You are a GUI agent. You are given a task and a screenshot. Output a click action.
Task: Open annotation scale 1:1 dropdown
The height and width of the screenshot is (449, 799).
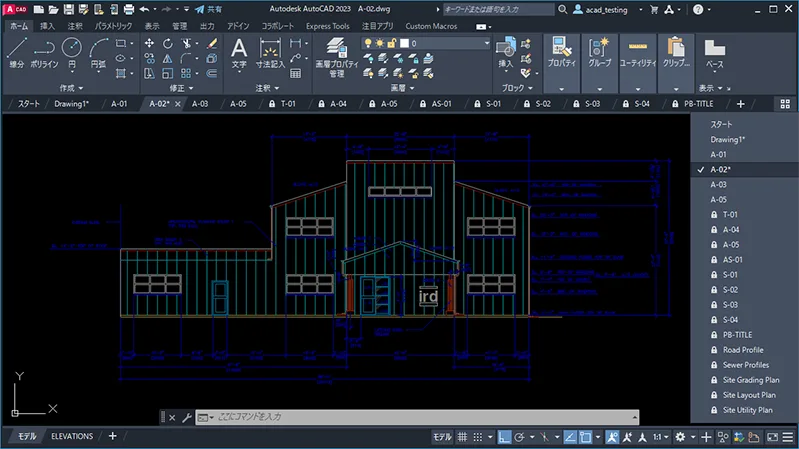pos(661,437)
